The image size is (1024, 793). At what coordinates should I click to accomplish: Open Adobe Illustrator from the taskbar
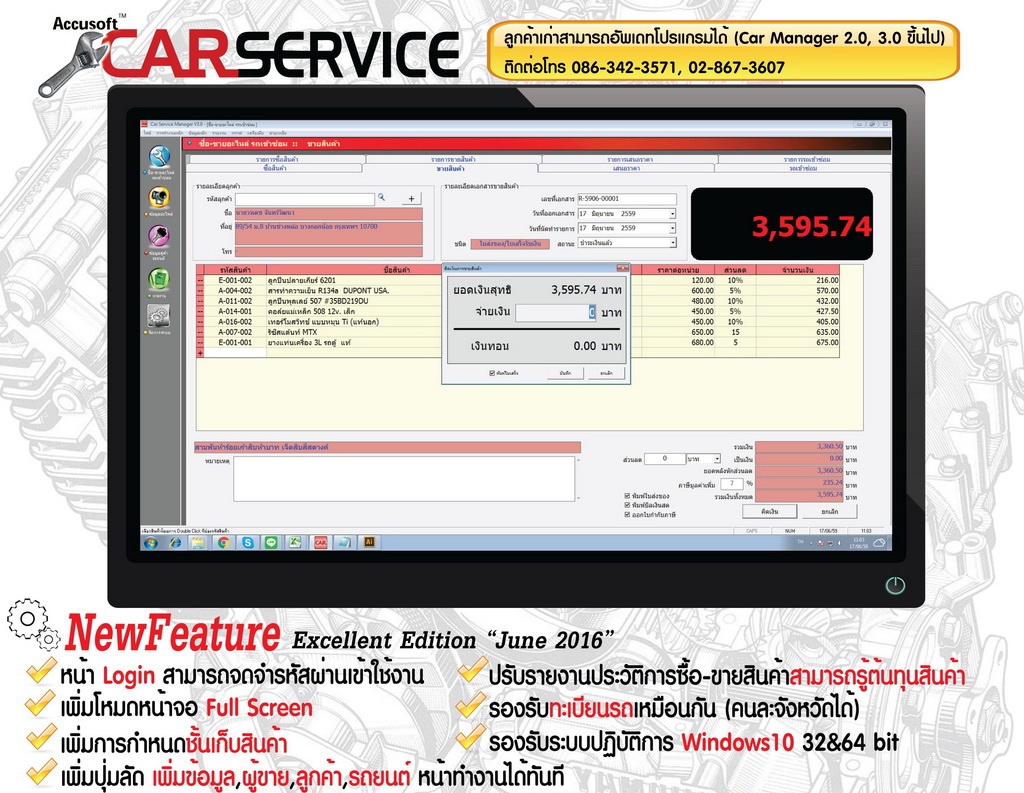pyautogui.click(x=369, y=542)
